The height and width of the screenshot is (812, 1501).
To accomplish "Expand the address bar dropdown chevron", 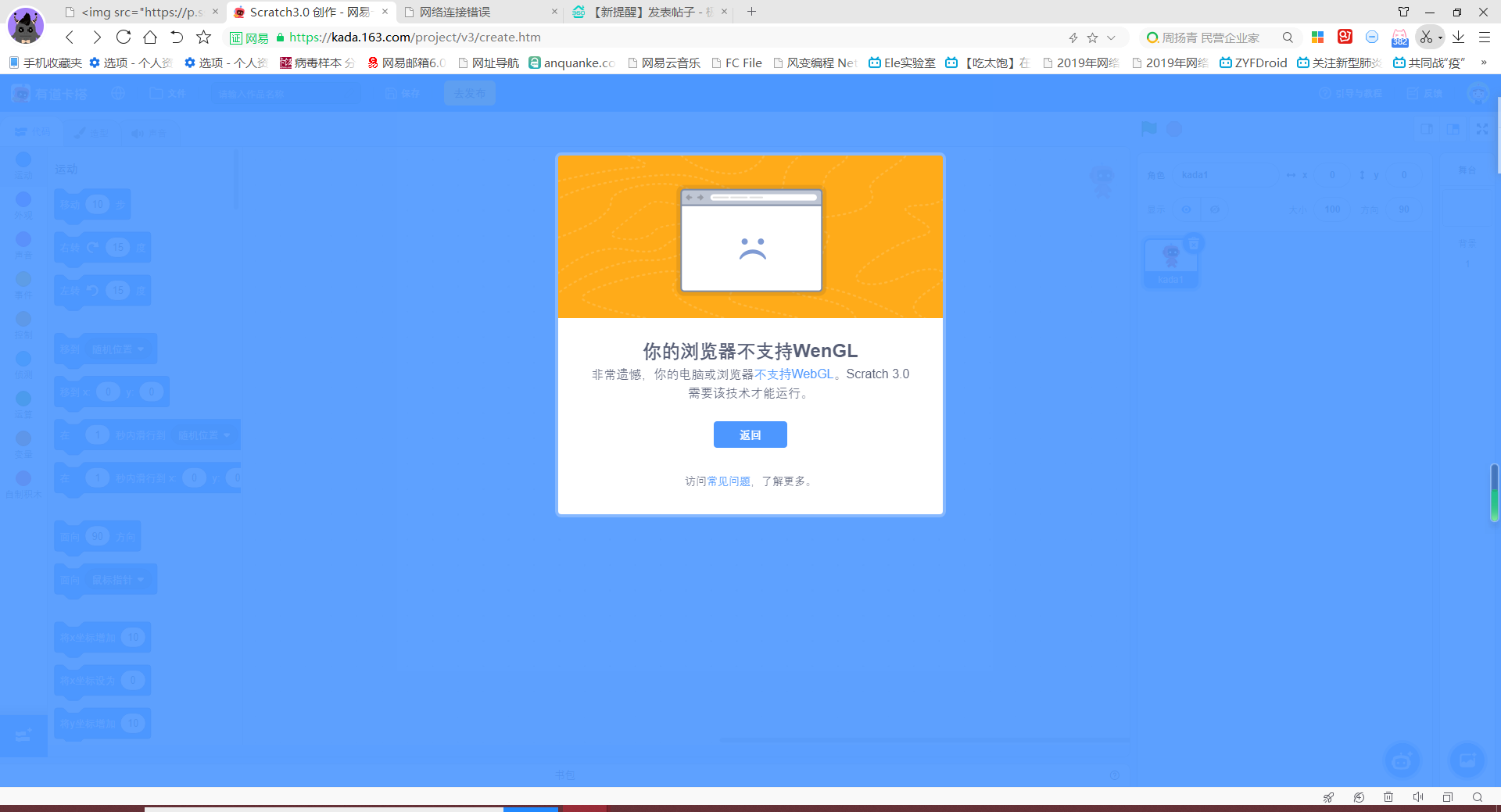I will click(1111, 38).
